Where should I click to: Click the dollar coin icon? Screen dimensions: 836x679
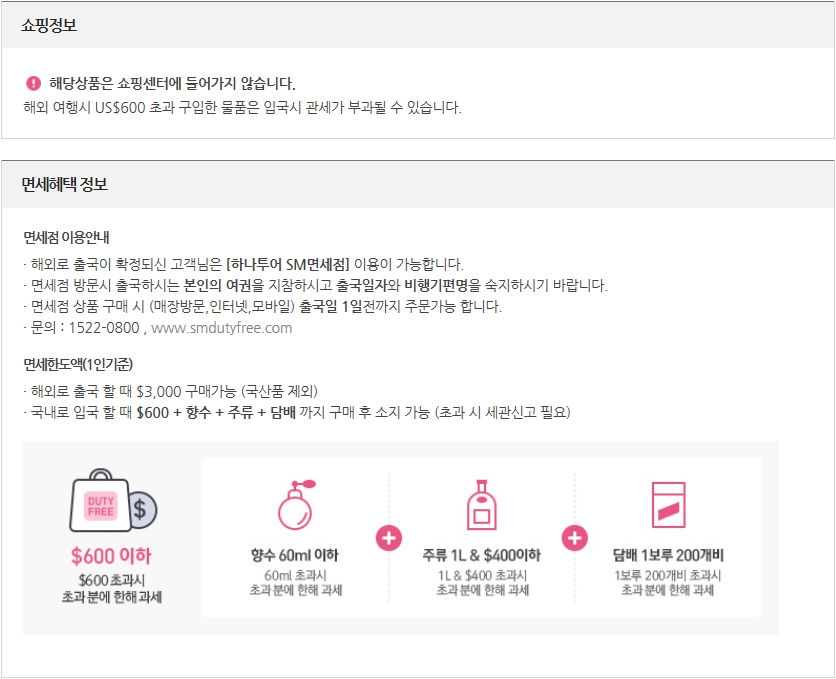click(x=139, y=510)
